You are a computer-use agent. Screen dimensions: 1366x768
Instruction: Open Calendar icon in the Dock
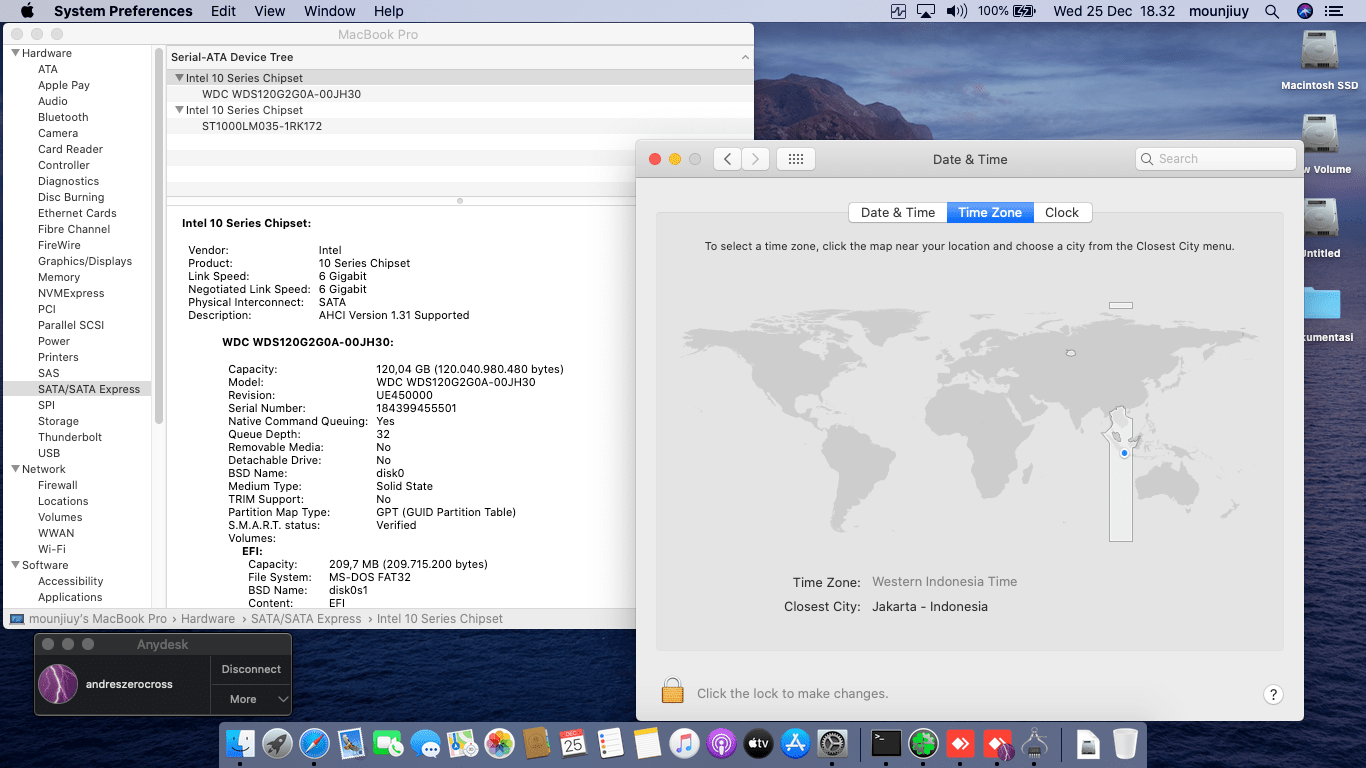point(573,743)
